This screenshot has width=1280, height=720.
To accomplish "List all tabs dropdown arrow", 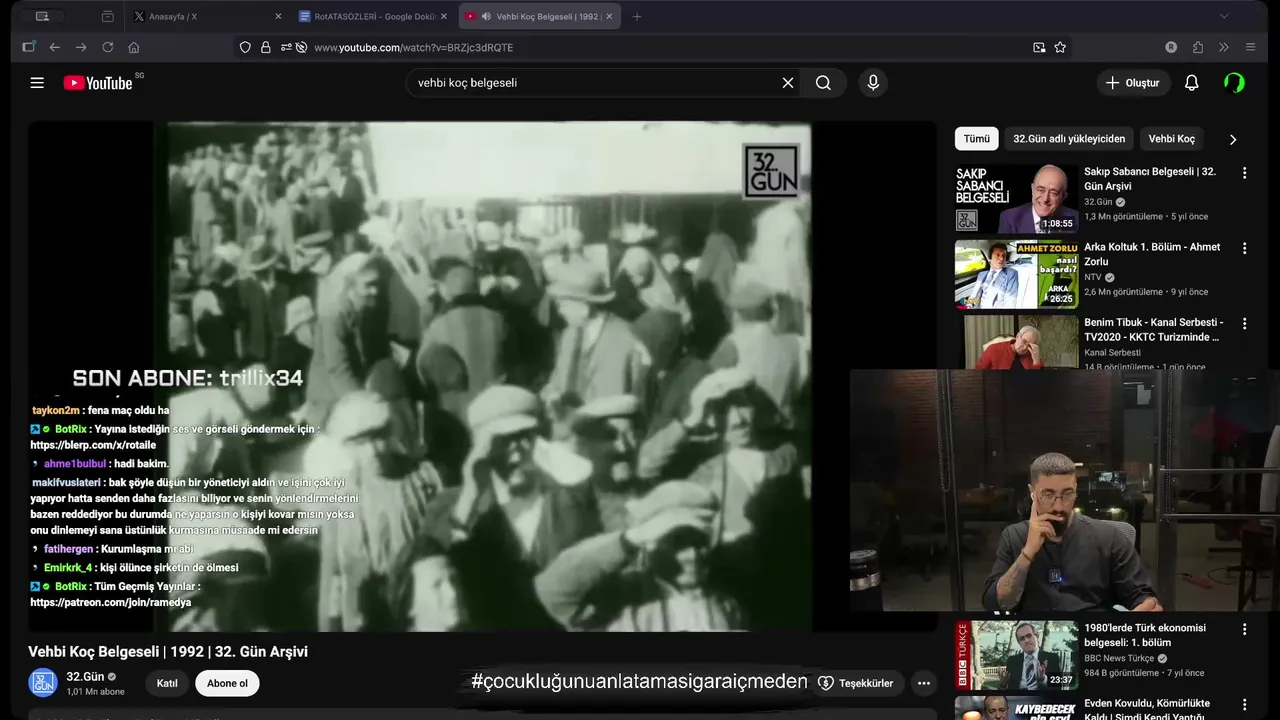I will (x=1224, y=16).
